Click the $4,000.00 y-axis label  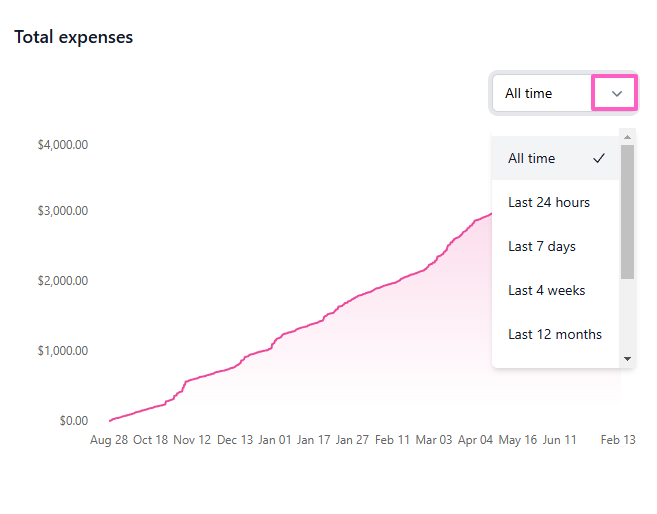coord(62,144)
